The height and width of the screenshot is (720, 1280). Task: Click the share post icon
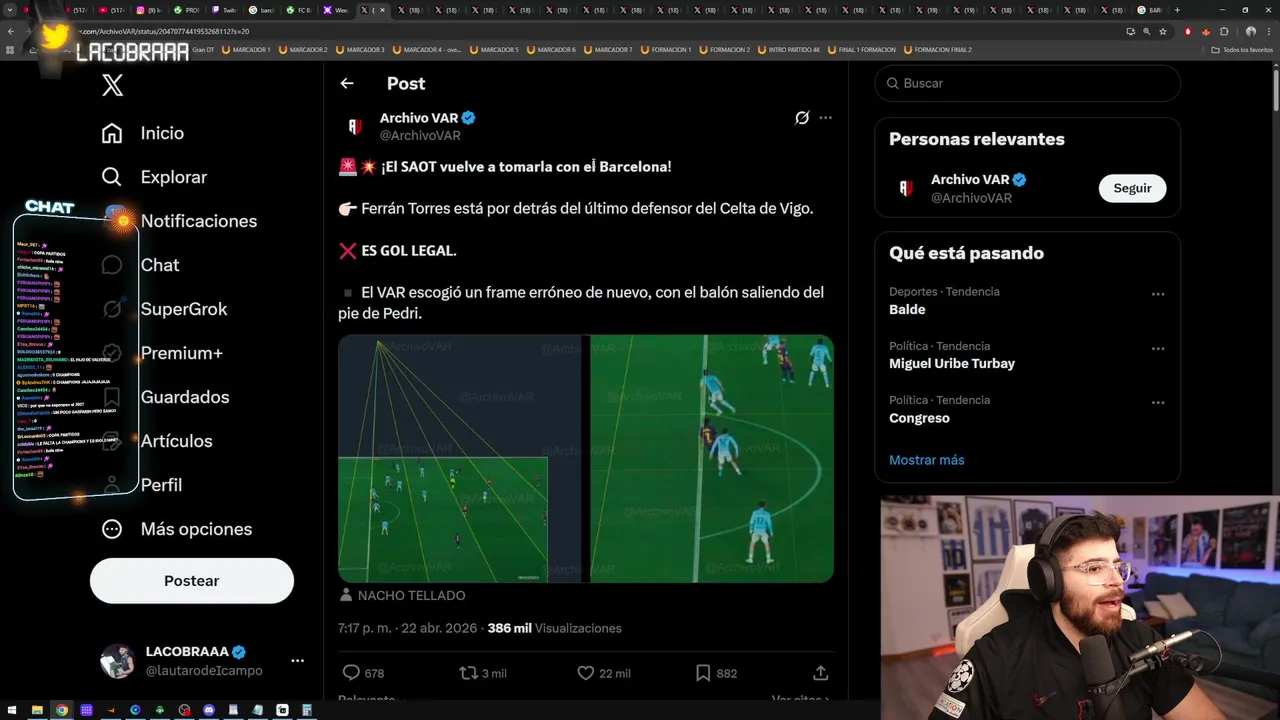(x=820, y=673)
